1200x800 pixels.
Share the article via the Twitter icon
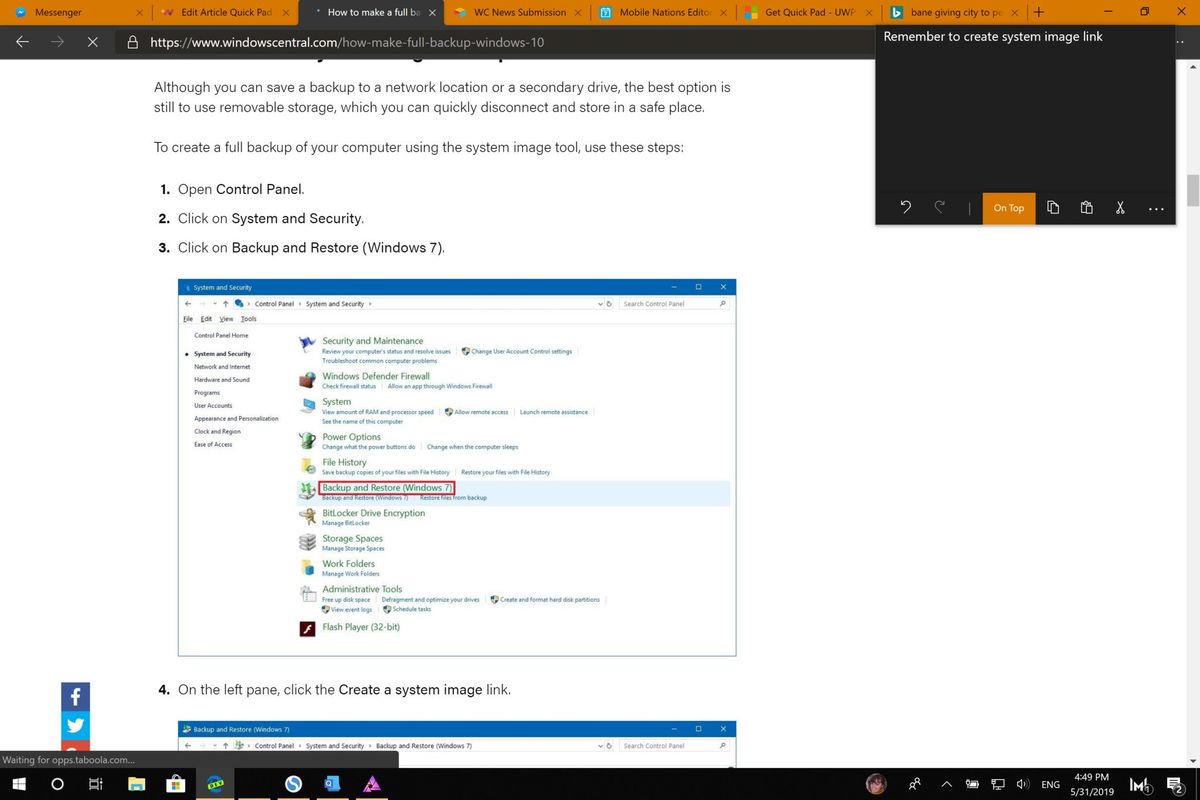pos(75,724)
